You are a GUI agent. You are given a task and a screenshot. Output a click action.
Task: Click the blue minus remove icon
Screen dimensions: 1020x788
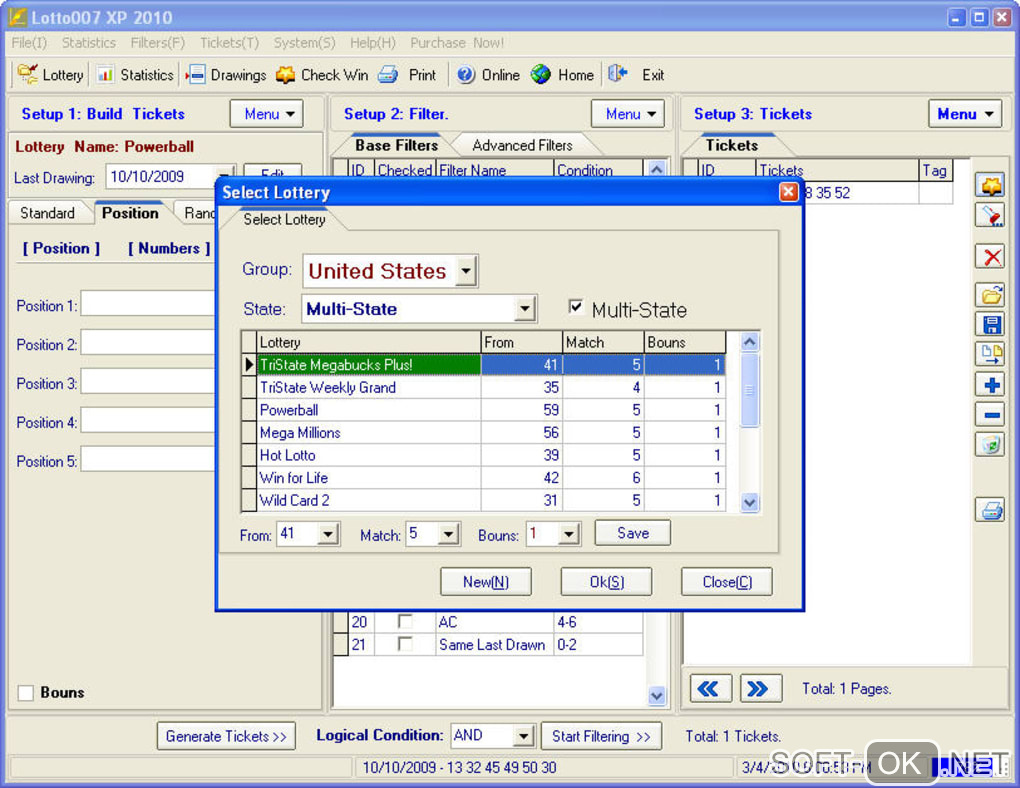pos(990,414)
